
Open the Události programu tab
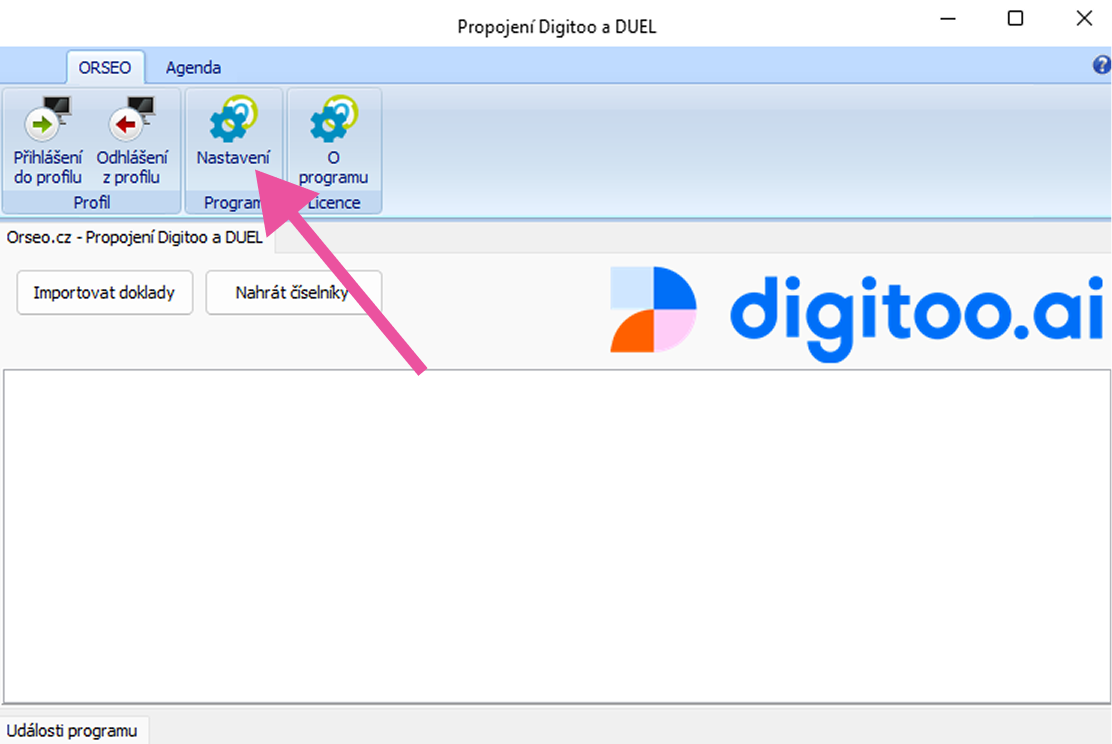pos(72,731)
